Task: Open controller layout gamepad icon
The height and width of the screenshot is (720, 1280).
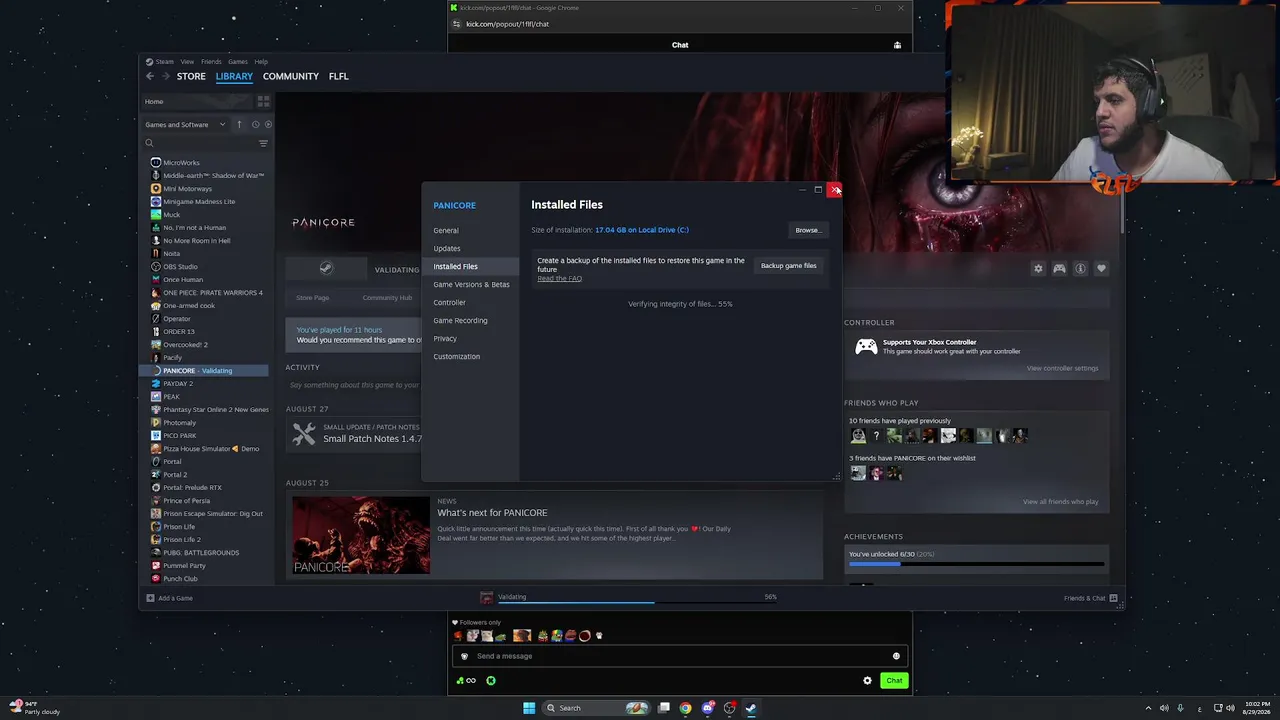Action: click(x=1059, y=268)
